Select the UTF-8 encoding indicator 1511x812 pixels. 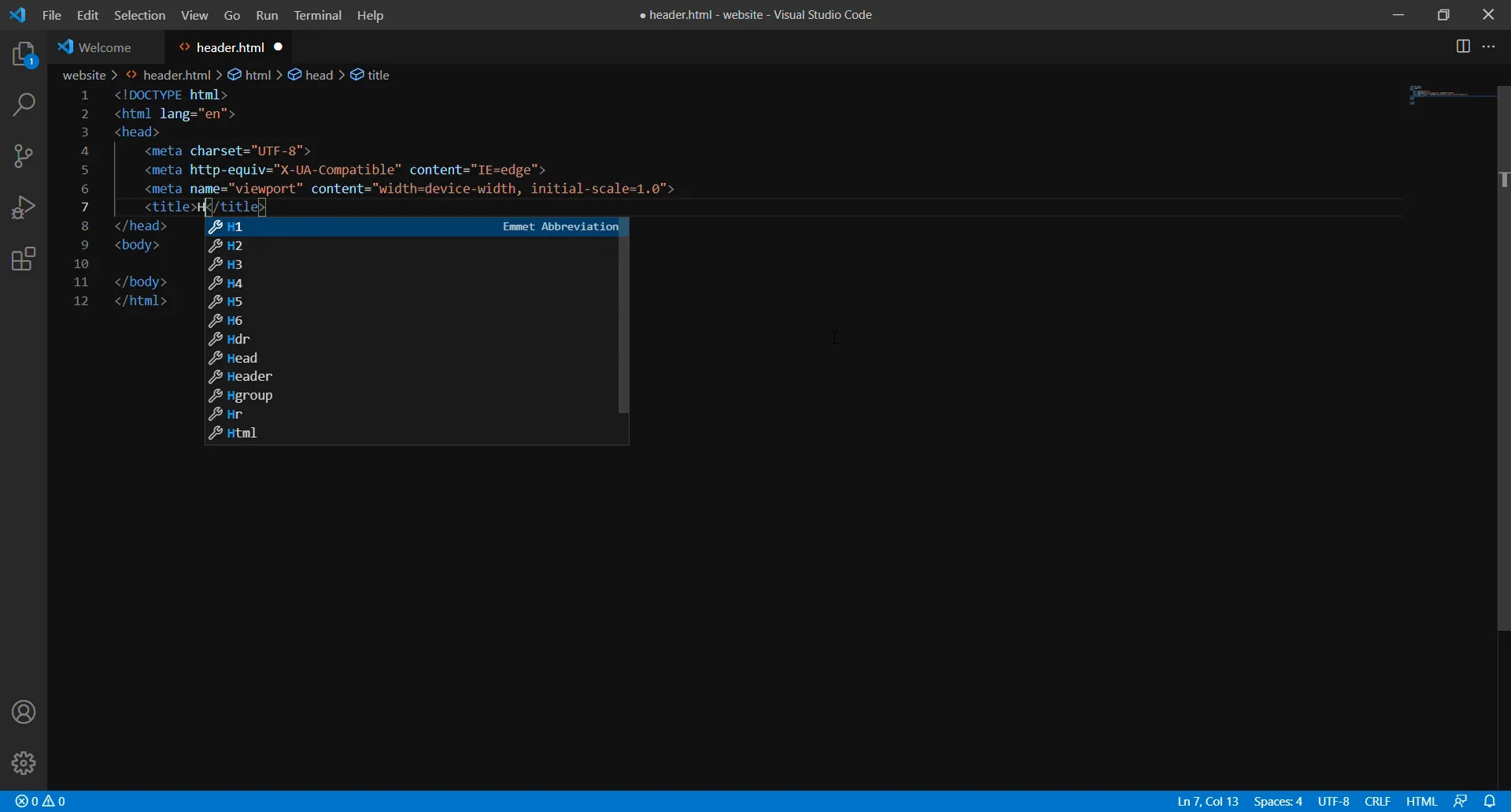coord(1333,801)
